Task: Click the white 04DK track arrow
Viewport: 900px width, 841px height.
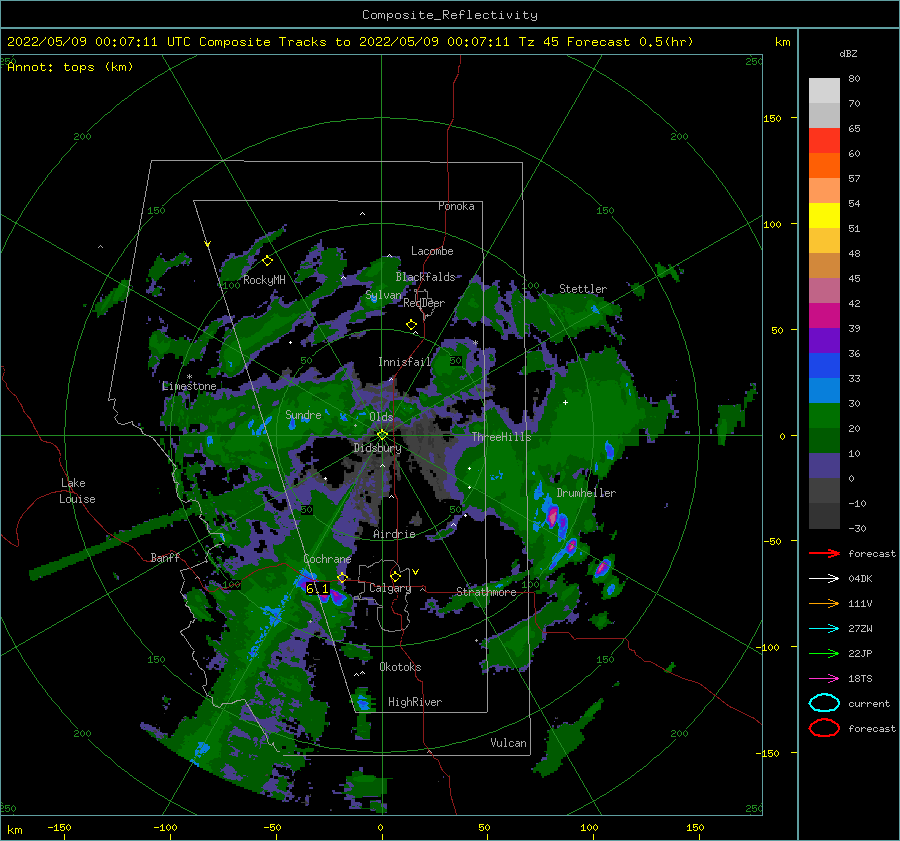Action: [x=824, y=578]
